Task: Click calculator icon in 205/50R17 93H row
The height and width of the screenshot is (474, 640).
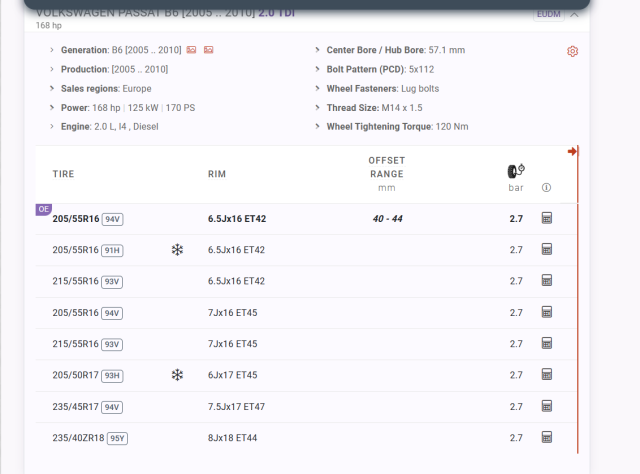Action: point(547,375)
